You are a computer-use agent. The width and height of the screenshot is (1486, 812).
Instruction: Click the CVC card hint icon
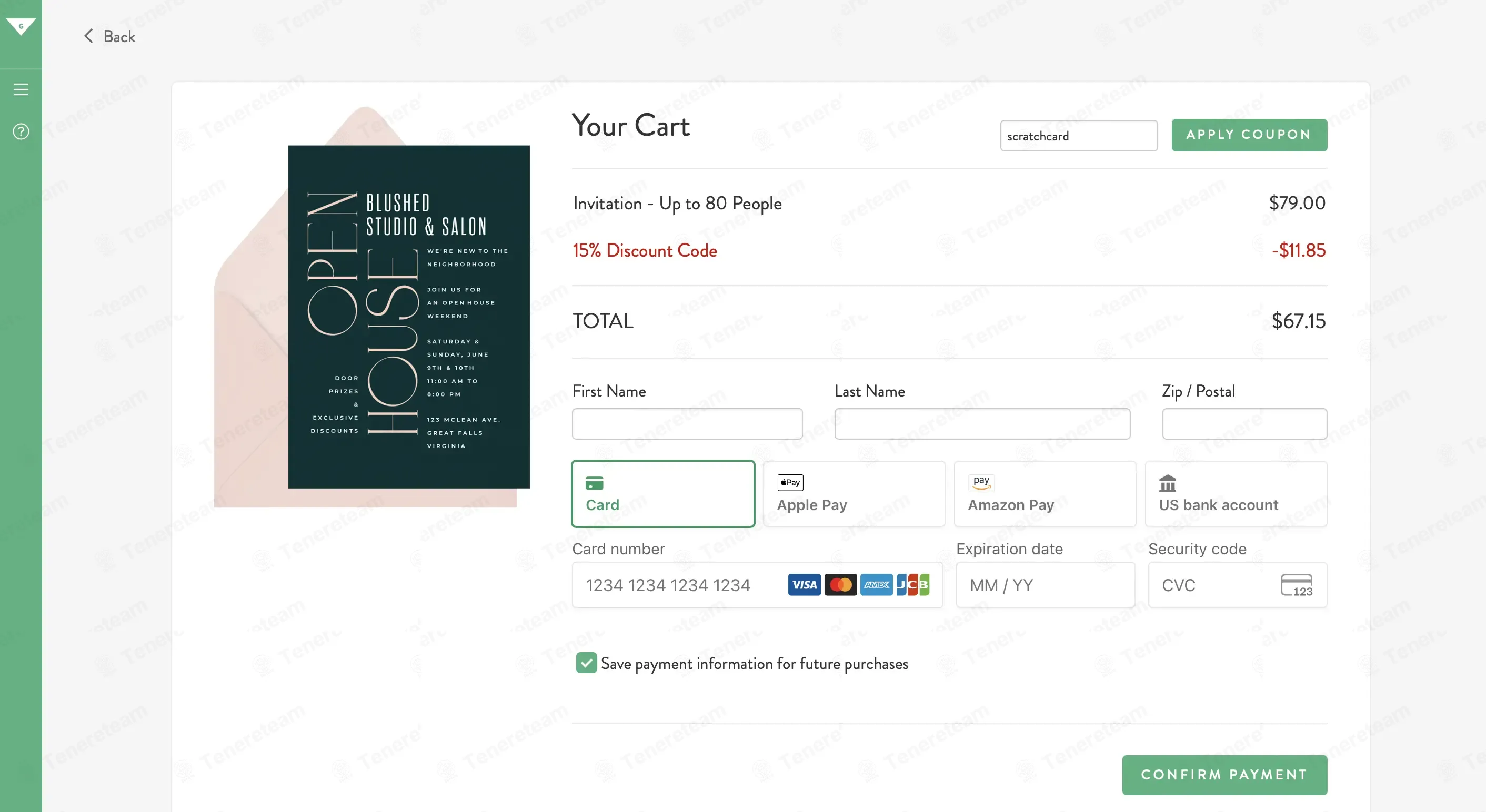(x=1296, y=585)
